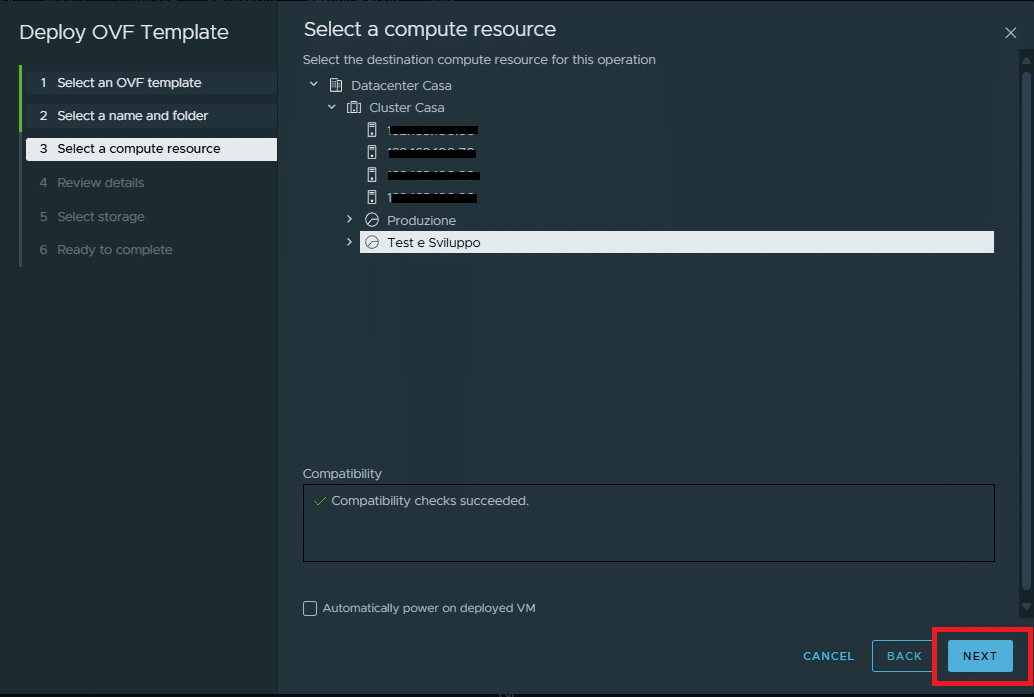1034x697 pixels.
Task: Close the wizard with the X button
Action: tap(1010, 33)
